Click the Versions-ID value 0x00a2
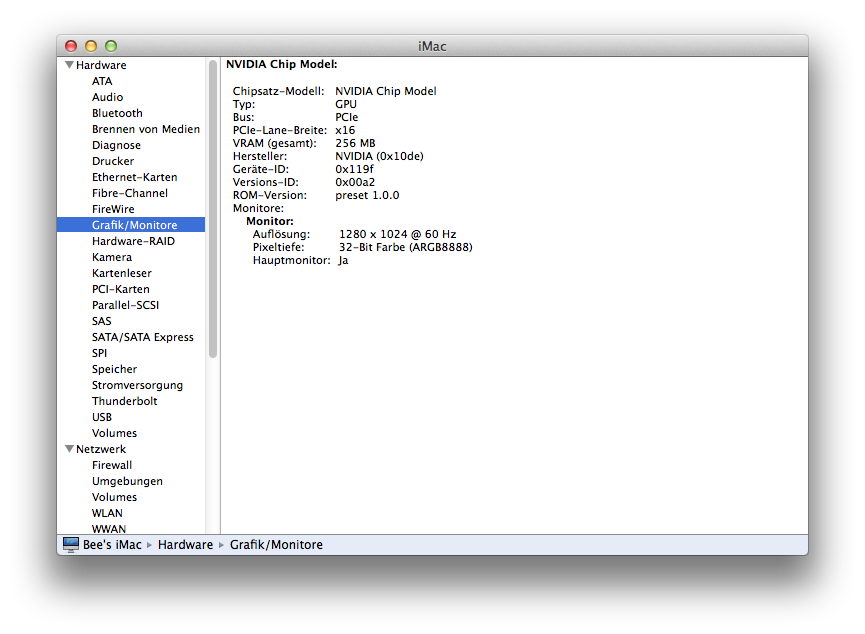Viewport: 865px width, 634px height. 355,182
